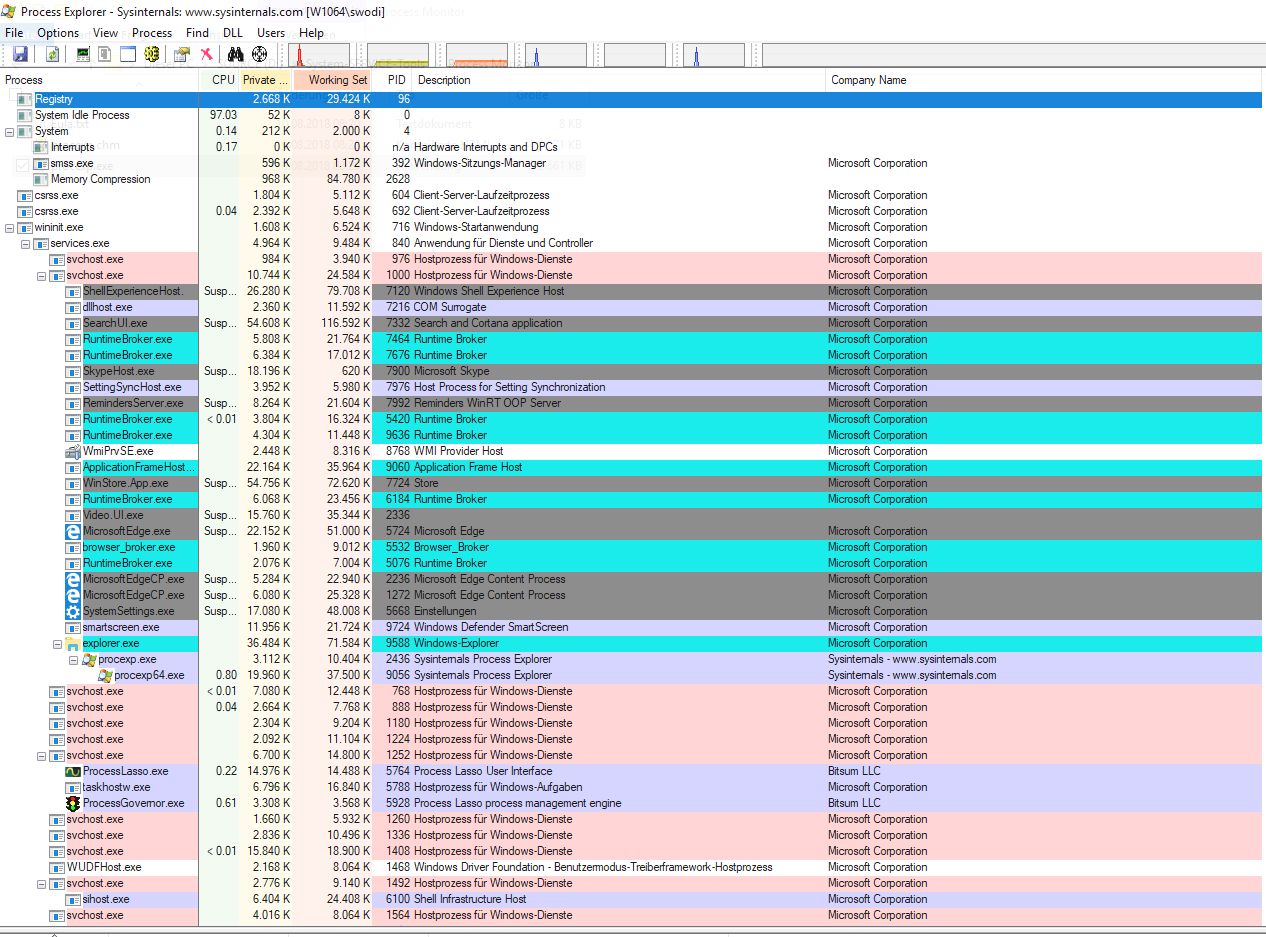
Task: Sort by the Description column header
Action: (x=619, y=80)
